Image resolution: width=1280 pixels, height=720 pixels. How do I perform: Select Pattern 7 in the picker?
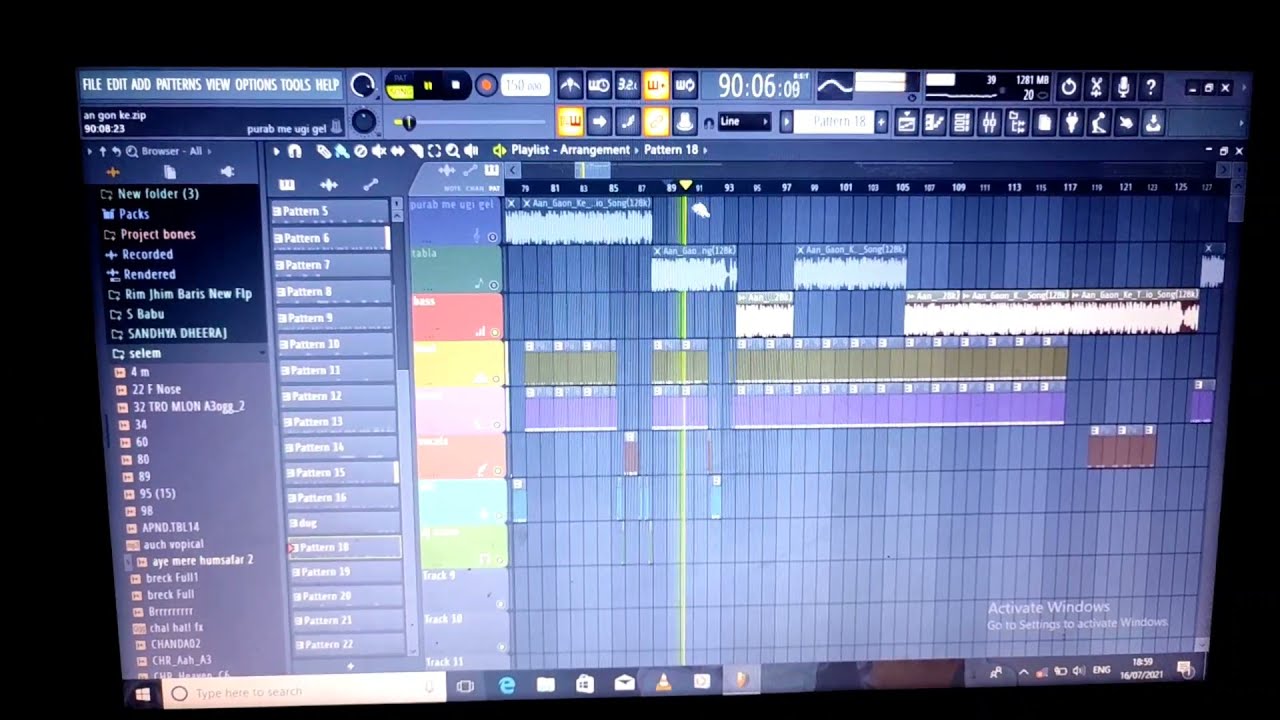click(331, 265)
